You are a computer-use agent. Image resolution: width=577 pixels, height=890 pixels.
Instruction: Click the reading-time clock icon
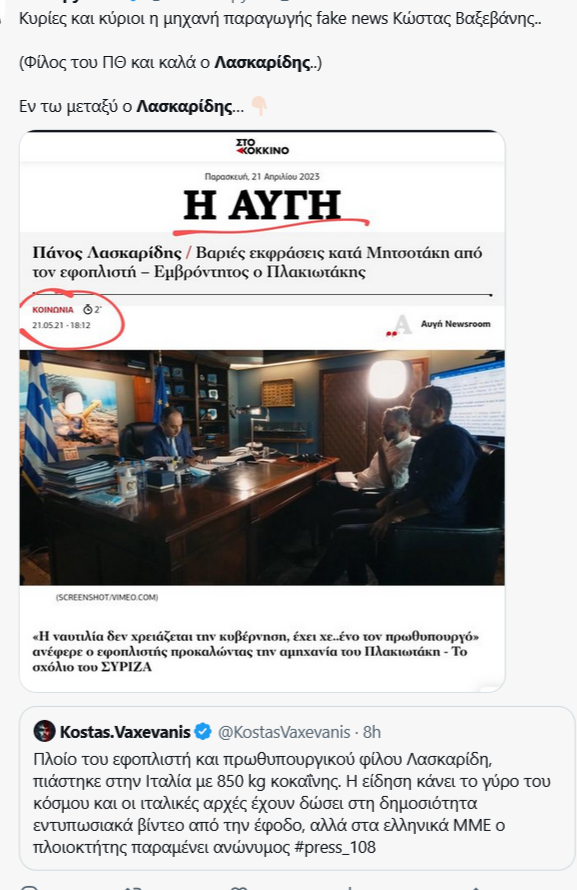[x=87, y=309]
